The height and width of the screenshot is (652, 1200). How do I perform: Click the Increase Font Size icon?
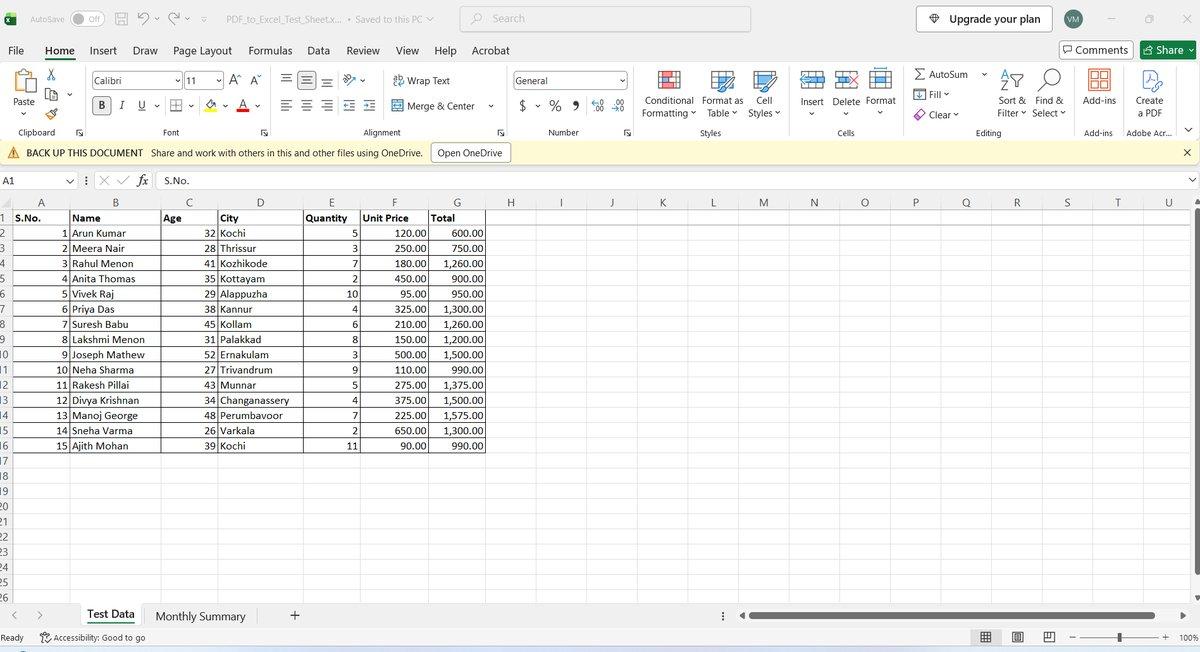pyautogui.click(x=234, y=80)
